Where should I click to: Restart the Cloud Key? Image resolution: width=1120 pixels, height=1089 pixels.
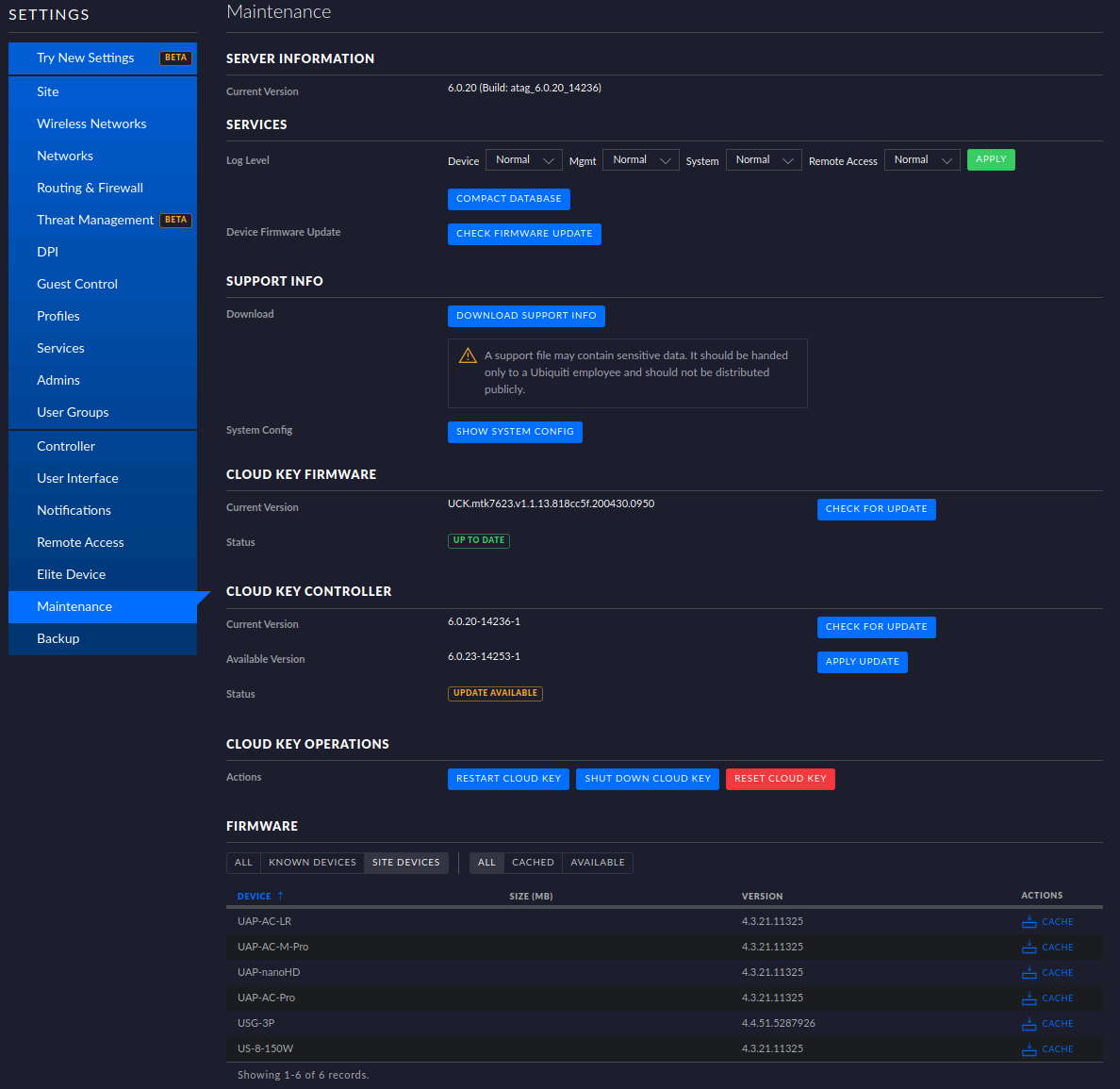click(x=508, y=779)
